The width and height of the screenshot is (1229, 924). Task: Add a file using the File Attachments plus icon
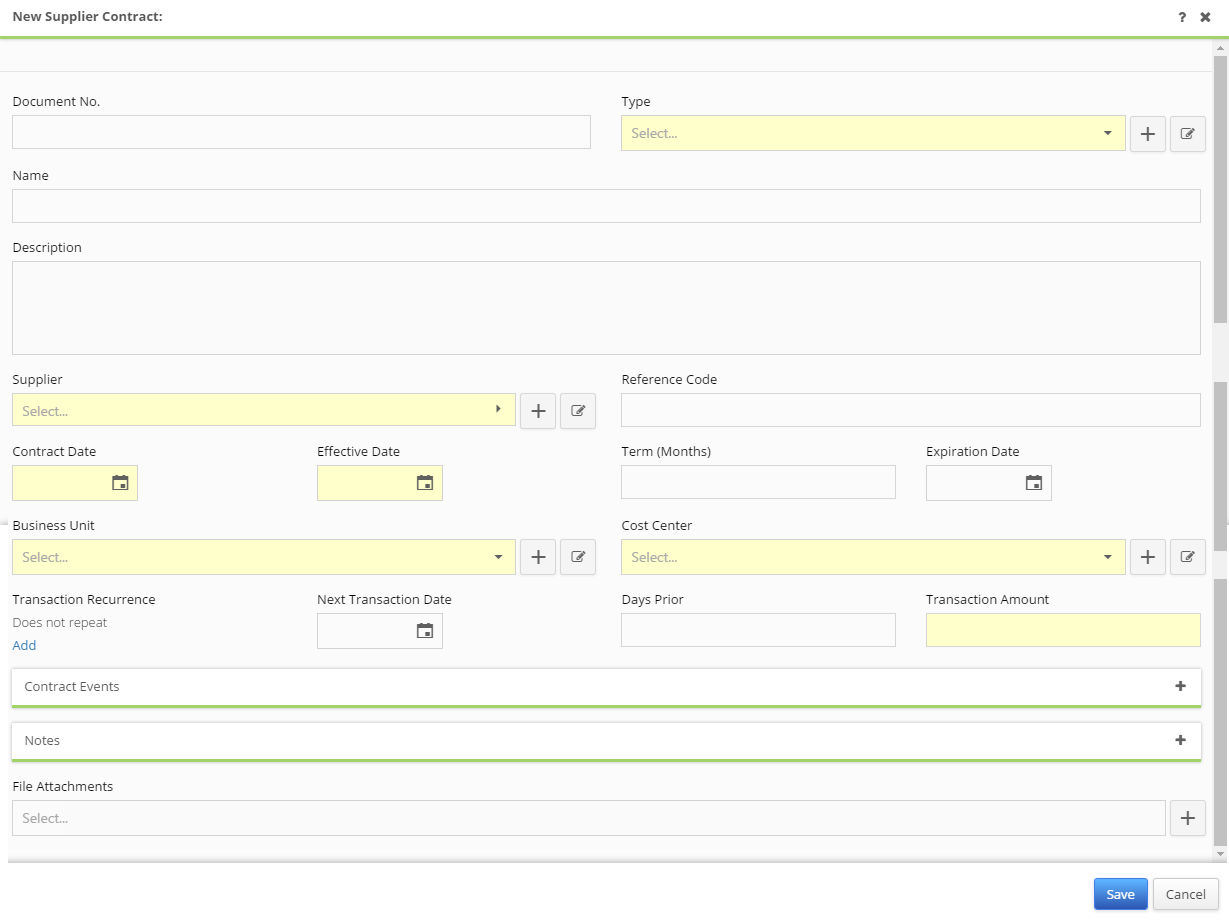point(1187,817)
